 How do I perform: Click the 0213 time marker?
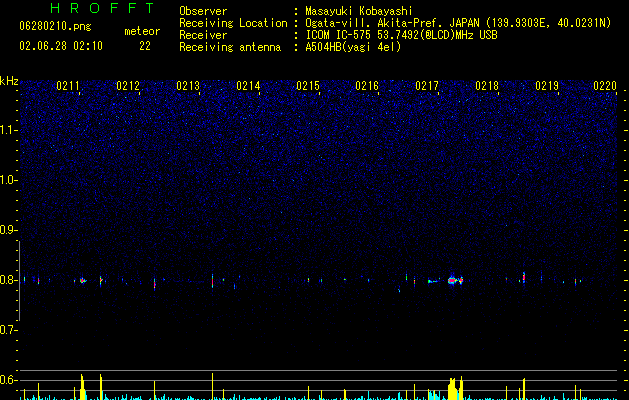tap(188, 86)
